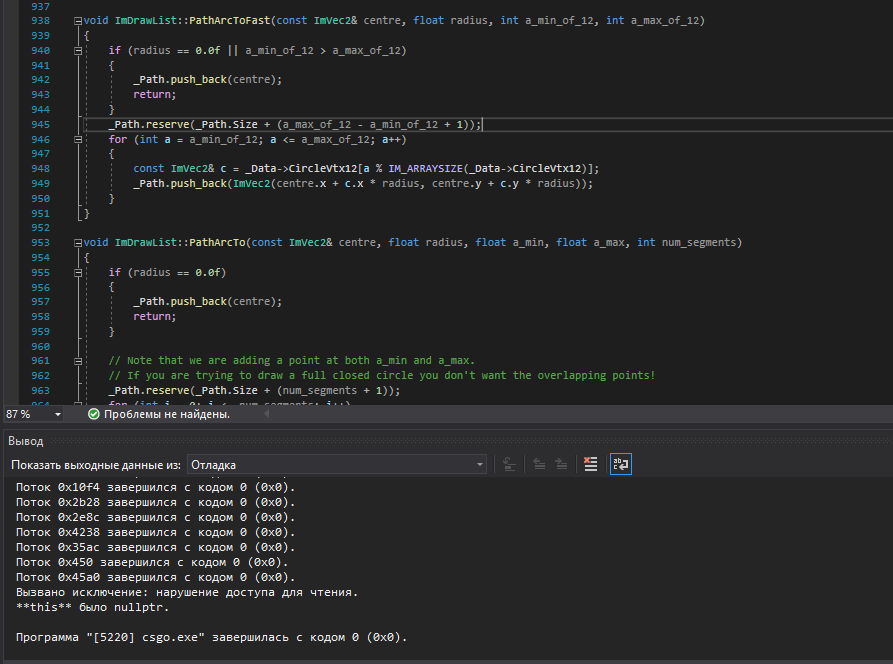Screen dimensions: 893x664
Task: Click output line for thread 0x35ac
Action: click(x=156, y=547)
